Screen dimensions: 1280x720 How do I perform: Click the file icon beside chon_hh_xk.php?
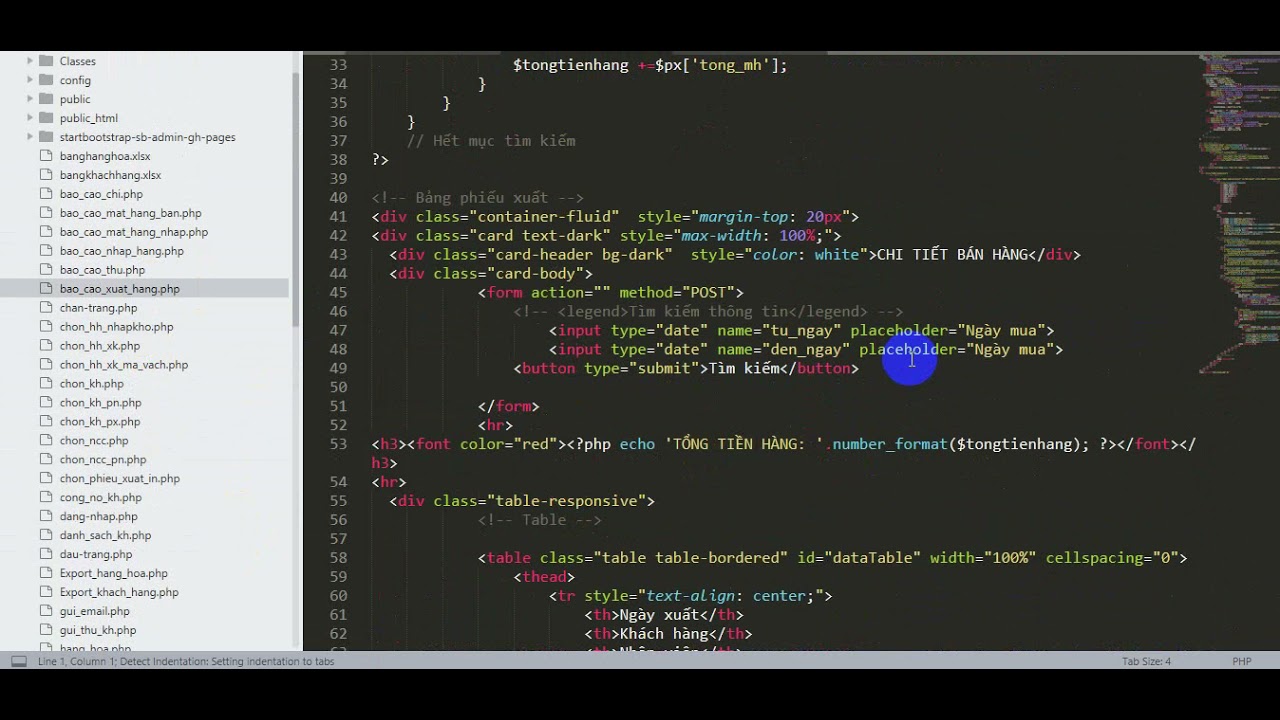(46, 346)
